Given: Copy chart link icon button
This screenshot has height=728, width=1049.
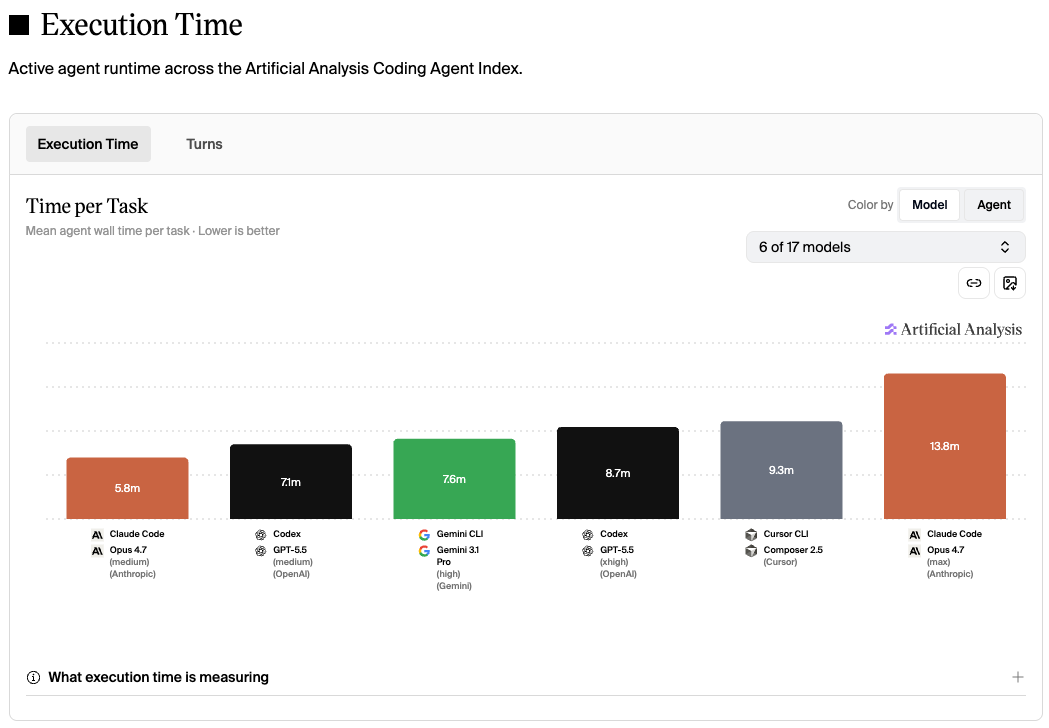Looking at the screenshot, I should pyautogui.click(x=974, y=283).
